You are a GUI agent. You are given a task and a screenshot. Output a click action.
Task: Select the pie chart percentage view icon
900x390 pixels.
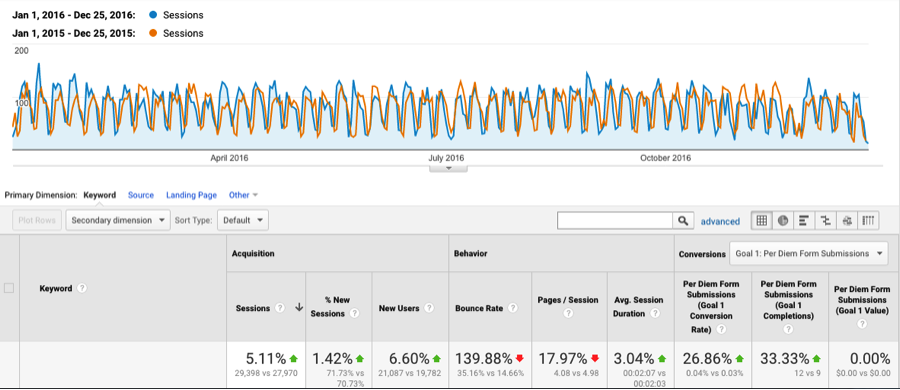pyautogui.click(x=783, y=221)
